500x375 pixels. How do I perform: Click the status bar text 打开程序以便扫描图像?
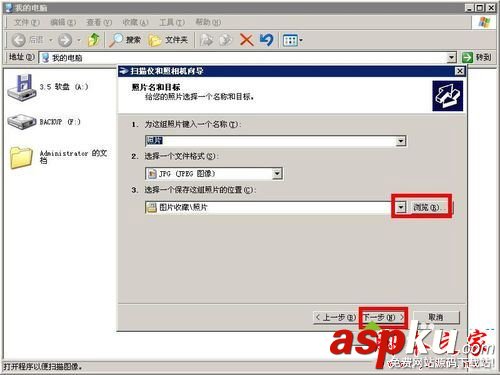click(x=43, y=367)
